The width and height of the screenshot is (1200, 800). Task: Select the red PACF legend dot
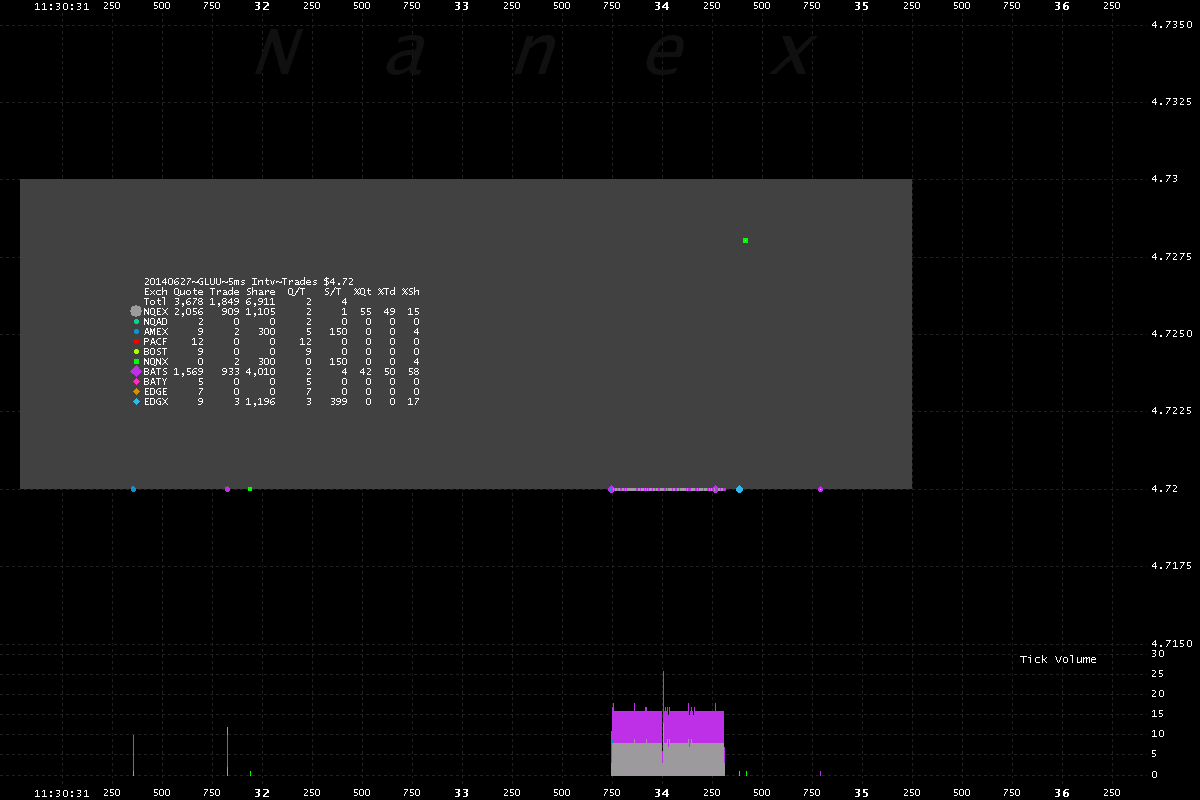click(x=136, y=342)
